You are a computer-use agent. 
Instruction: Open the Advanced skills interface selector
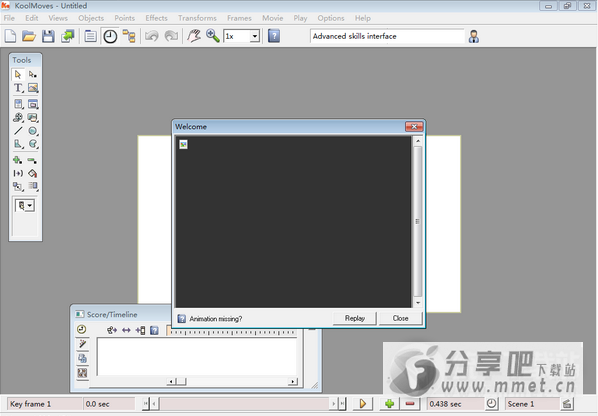pyautogui.click(x=387, y=36)
